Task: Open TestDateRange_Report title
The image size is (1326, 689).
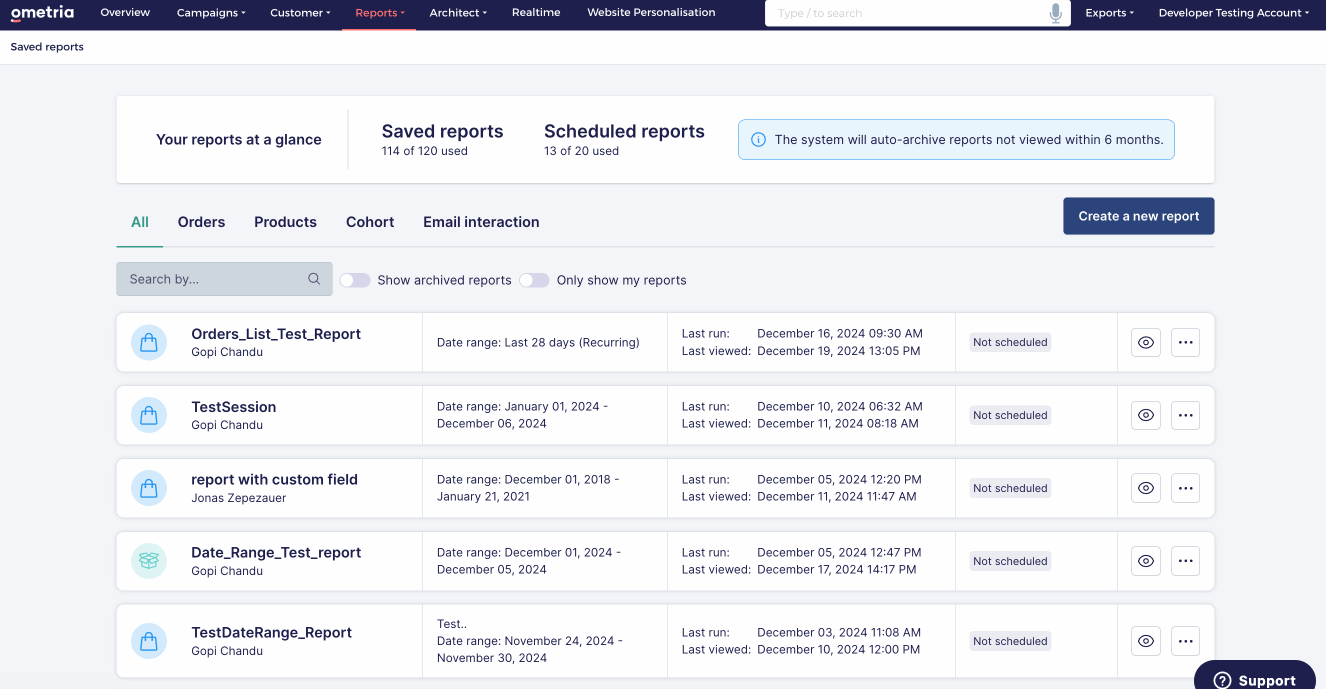Action: (x=272, y=633)
